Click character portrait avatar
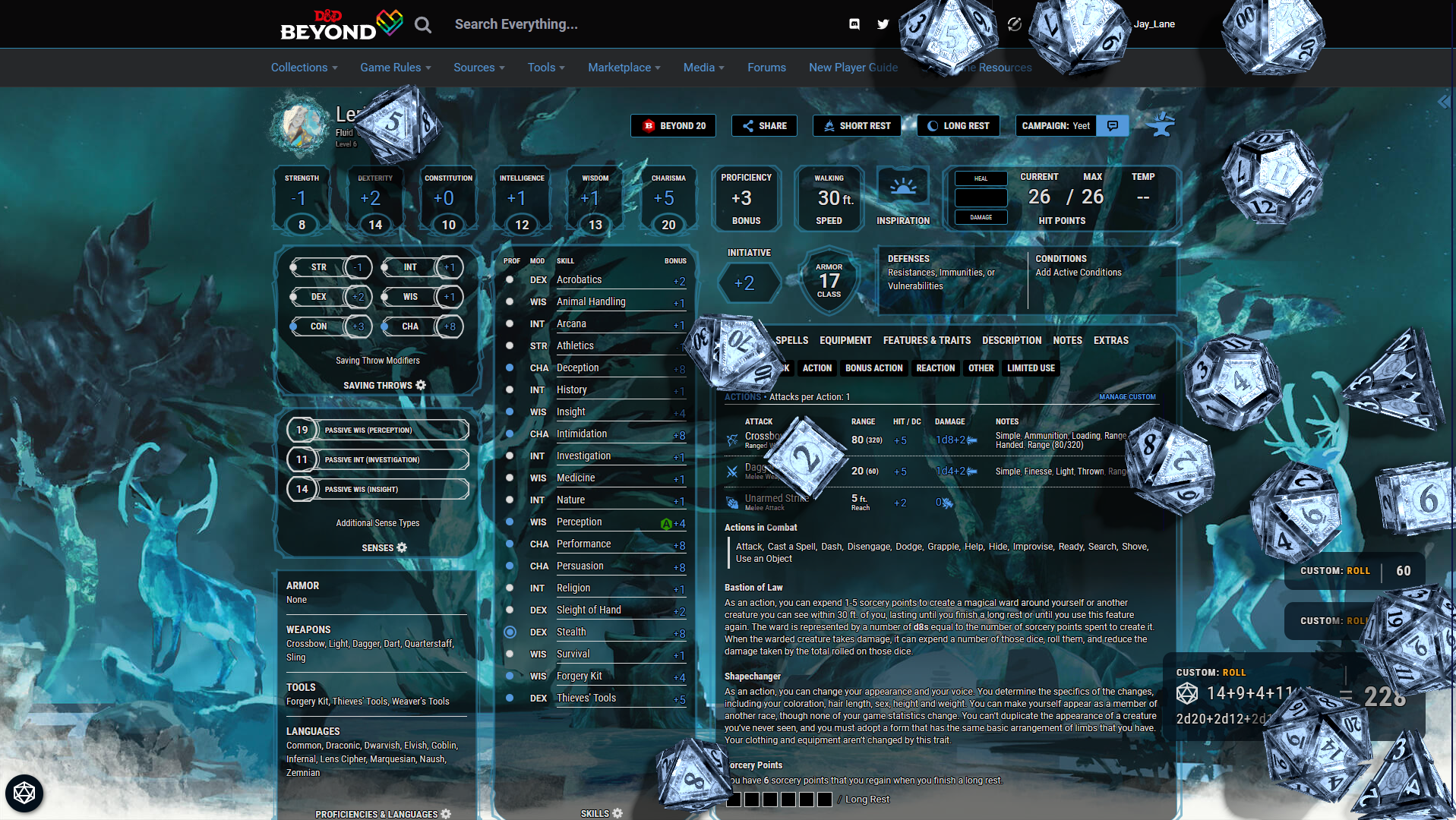The image size is (1456, 820). (301, 126)
